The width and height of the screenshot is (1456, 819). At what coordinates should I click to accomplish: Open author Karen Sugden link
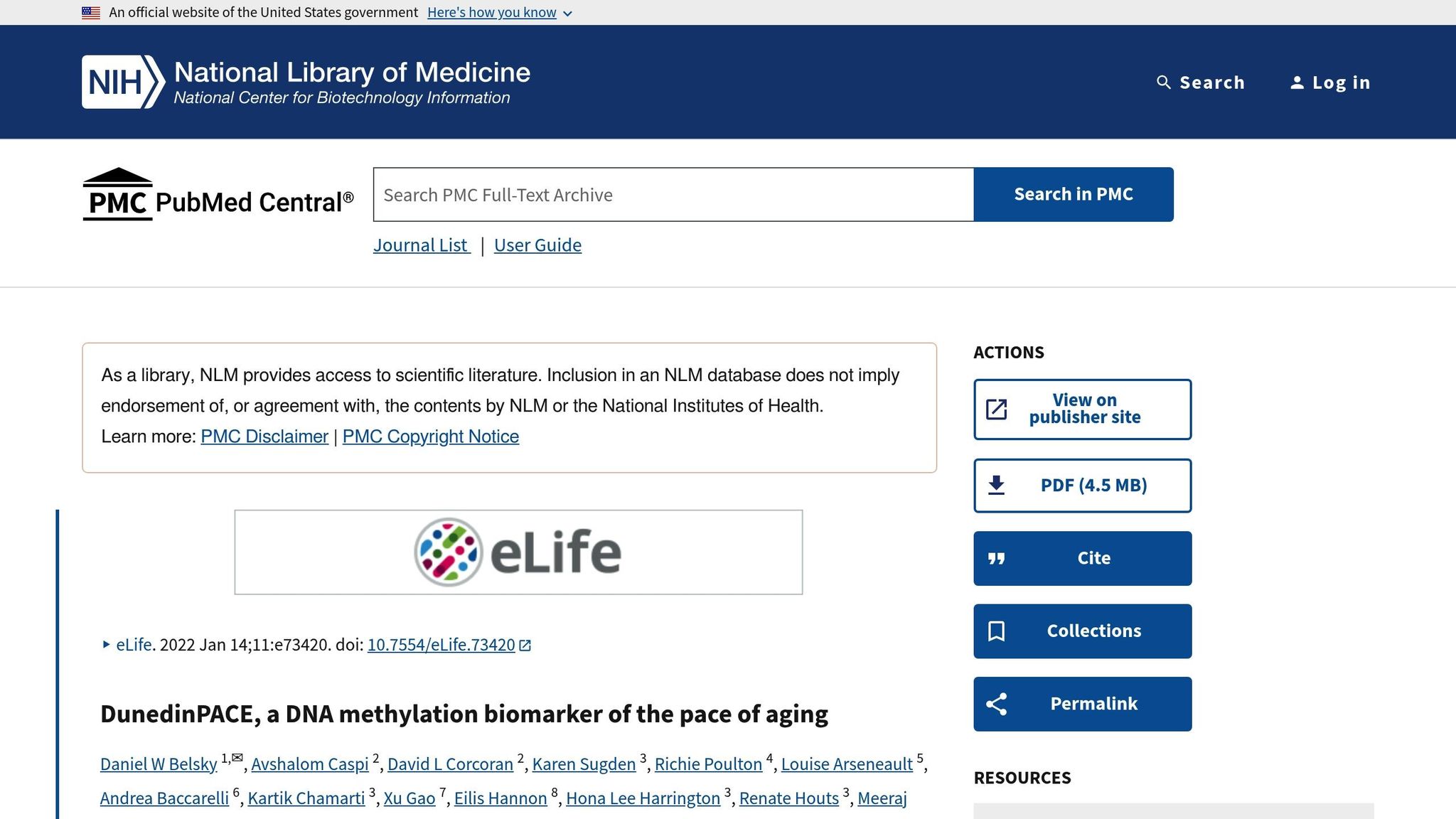(584, 764)
